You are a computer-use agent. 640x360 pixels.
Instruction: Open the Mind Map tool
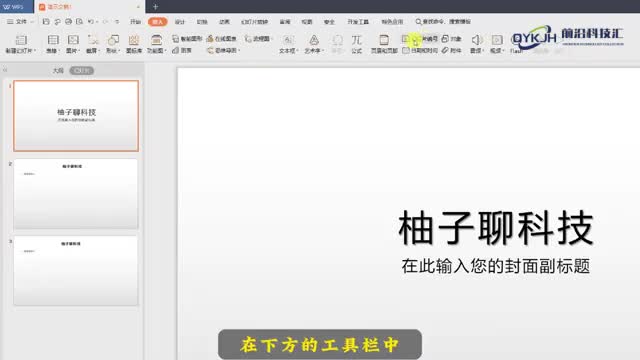[x=223, y=50]
